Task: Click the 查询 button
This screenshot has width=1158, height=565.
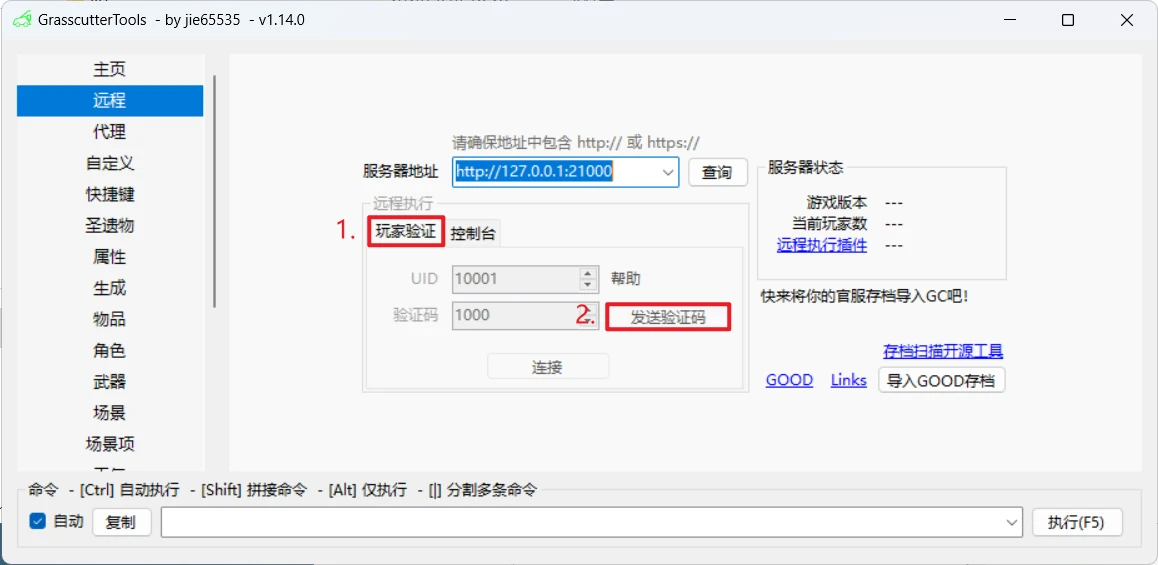Action: coord(717,172)
